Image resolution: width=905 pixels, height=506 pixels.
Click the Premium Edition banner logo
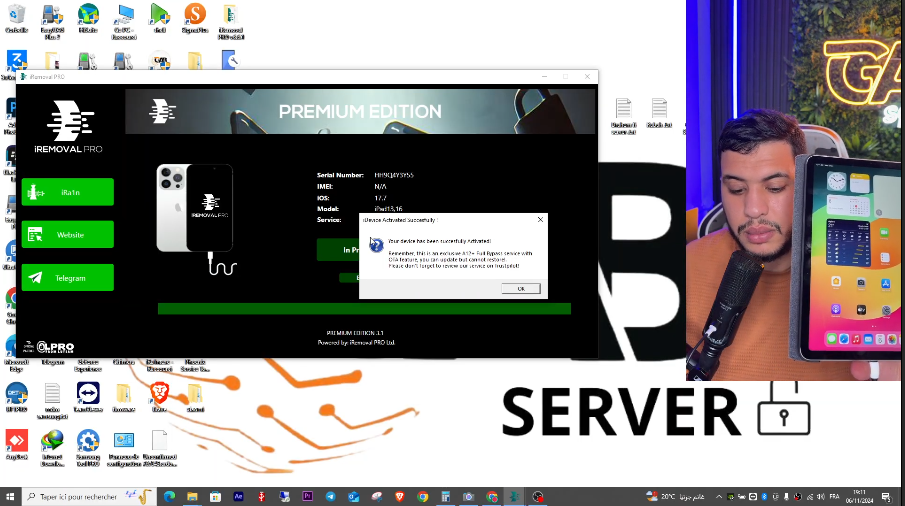162,111
